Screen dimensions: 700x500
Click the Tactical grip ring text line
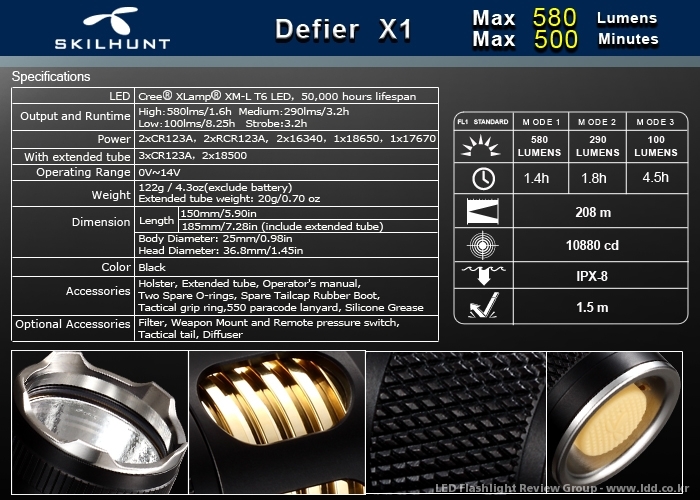281,308
